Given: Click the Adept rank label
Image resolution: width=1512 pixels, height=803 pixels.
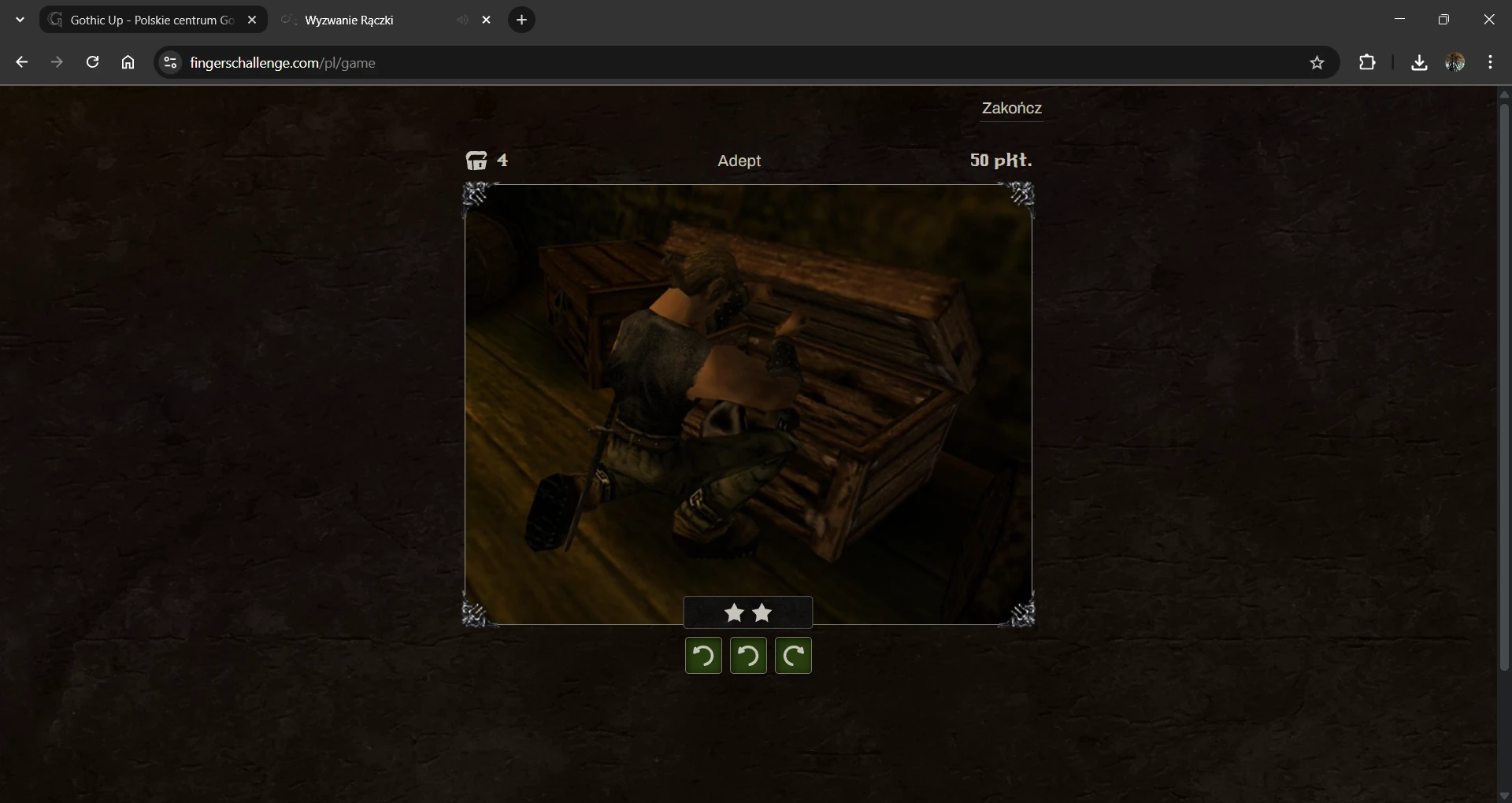Looking at the screenshot, I should click(739, 161).
